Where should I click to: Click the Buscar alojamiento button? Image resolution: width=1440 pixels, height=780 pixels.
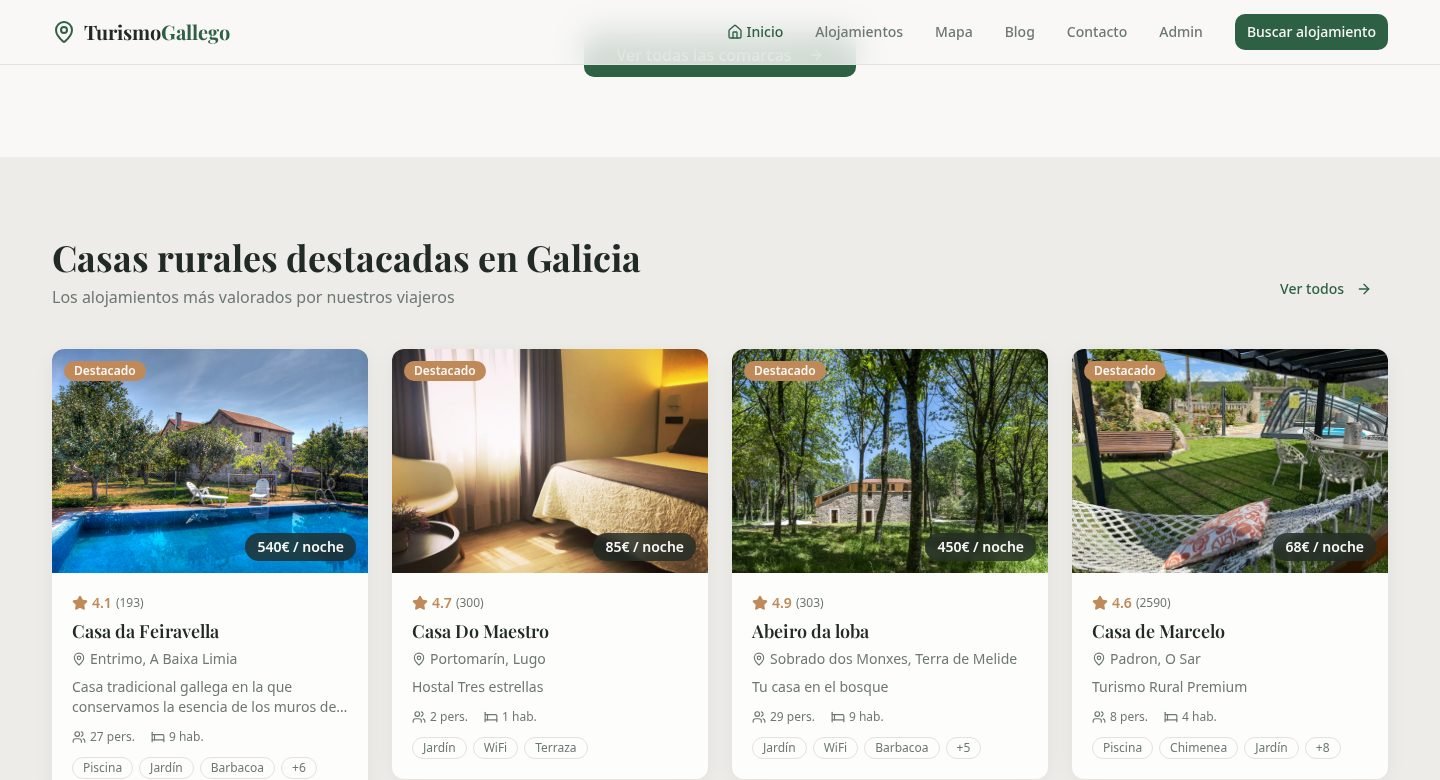[1311, 32]
